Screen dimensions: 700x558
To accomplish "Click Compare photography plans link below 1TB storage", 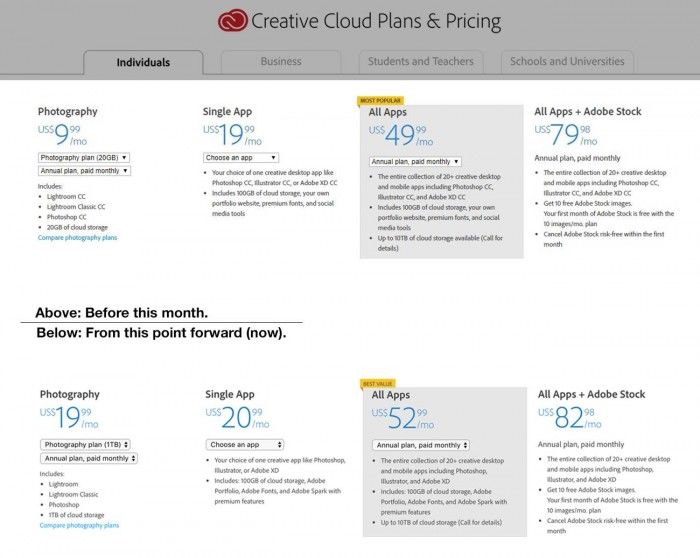I will (x=79, y=525).
